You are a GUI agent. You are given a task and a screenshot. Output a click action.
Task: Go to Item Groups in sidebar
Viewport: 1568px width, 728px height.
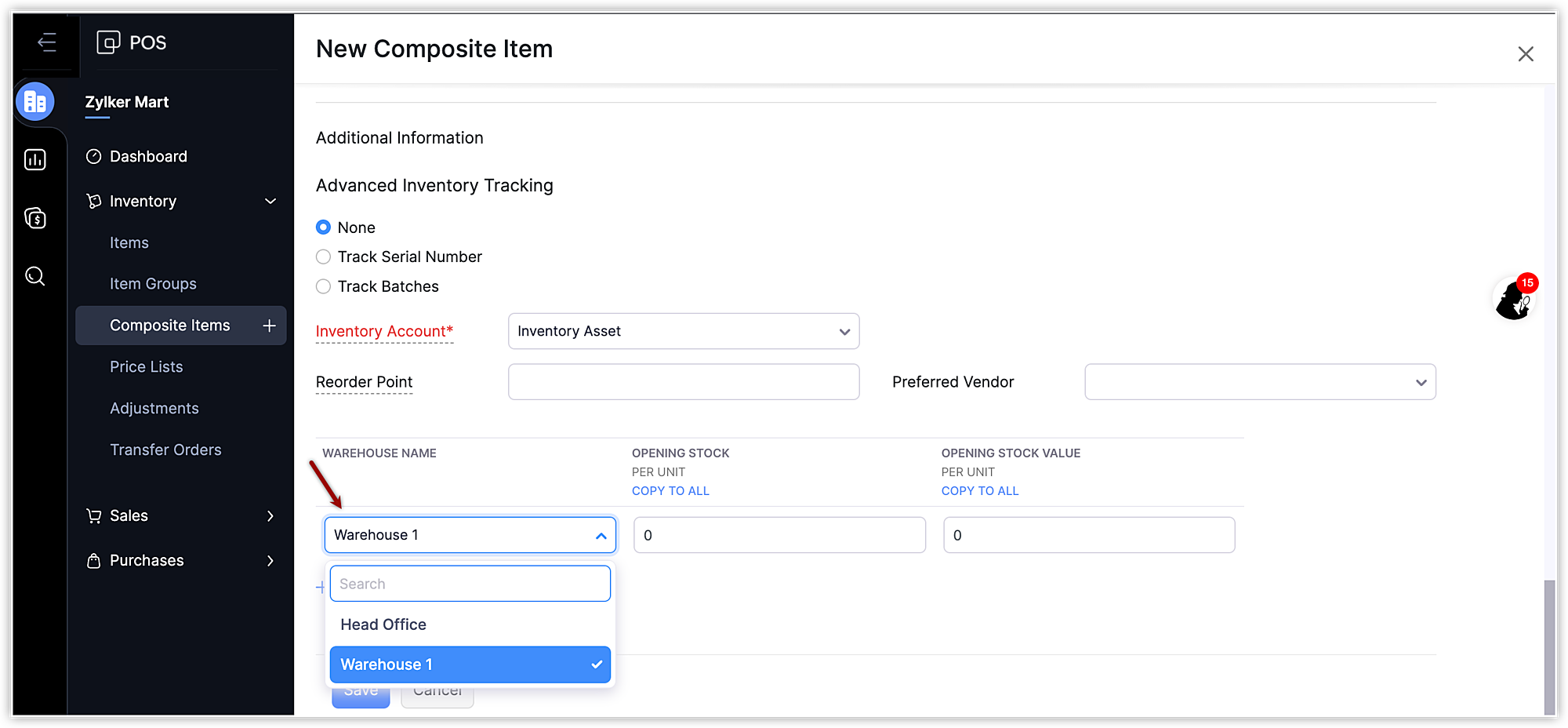(153, 284)
